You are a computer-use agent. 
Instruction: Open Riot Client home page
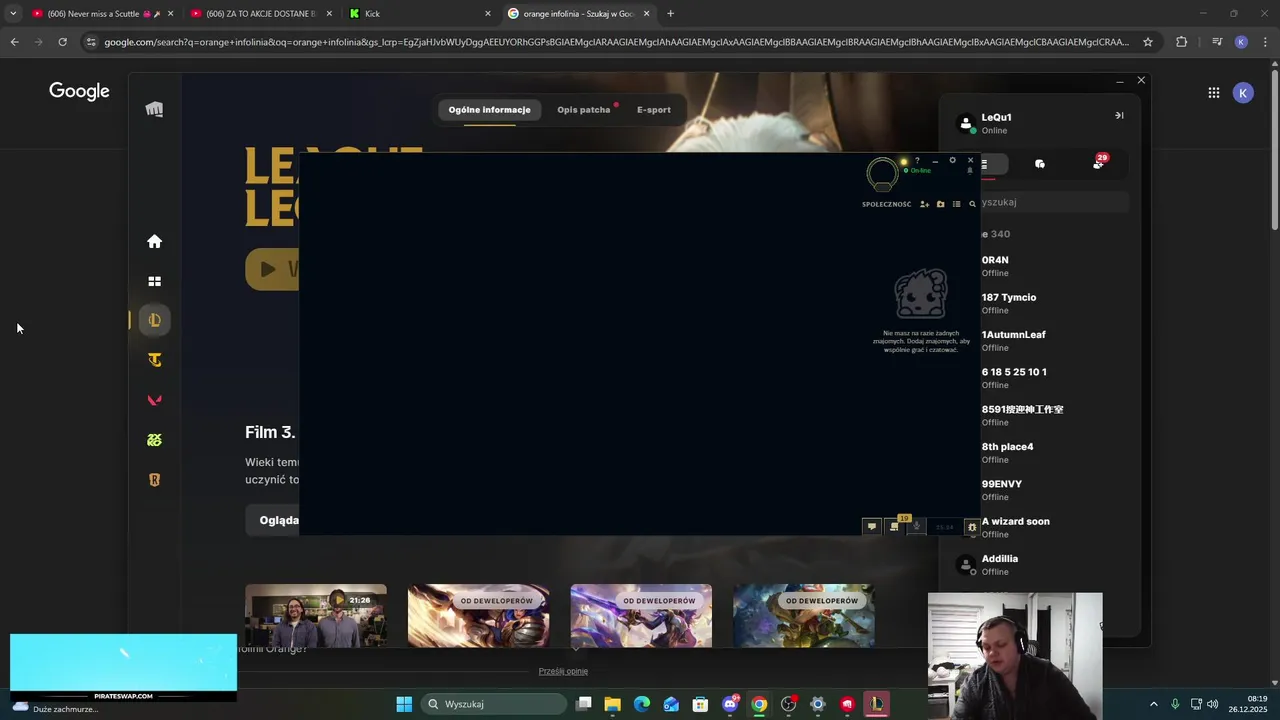pyautogui.click(x=154, y=241)
